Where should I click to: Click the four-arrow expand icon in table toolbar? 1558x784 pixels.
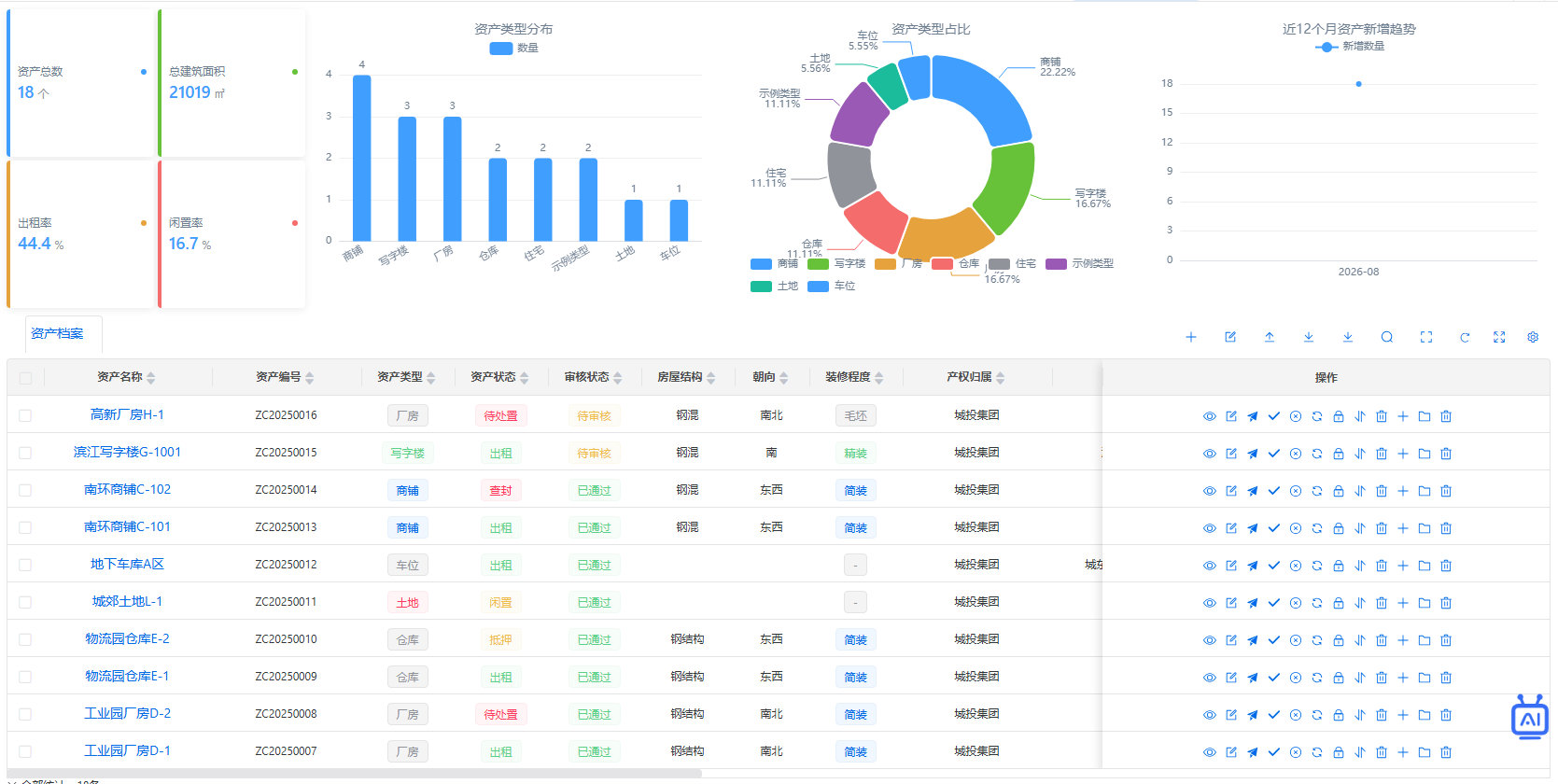click(1499, 337)
